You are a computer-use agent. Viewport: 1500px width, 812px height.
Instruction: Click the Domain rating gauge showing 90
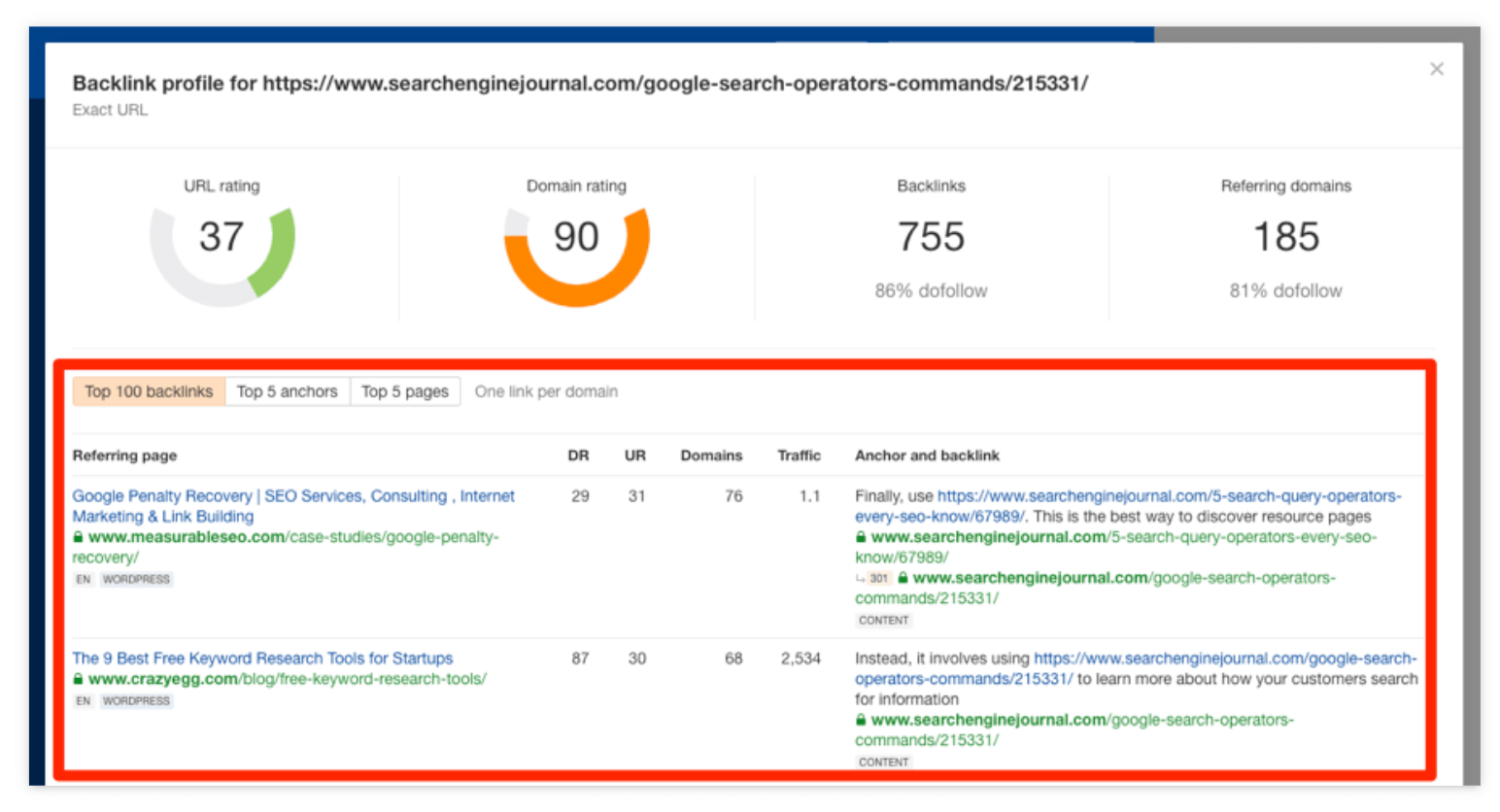(x=577, y=256)
